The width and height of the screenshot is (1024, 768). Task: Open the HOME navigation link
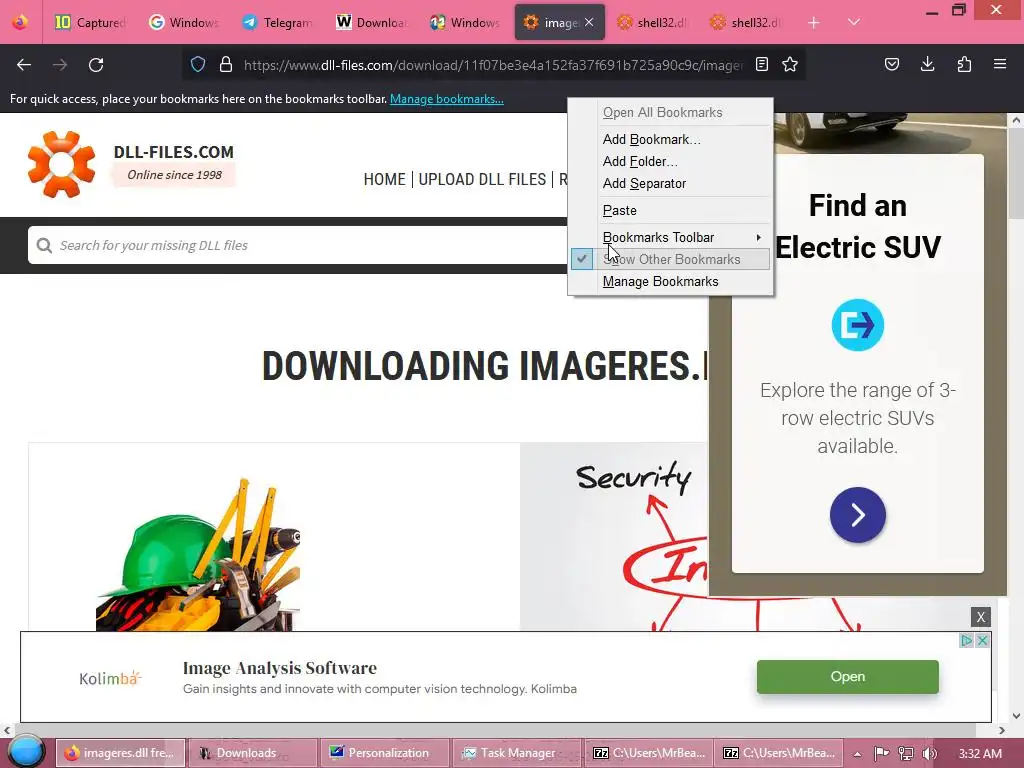click(x=385, y=179)
